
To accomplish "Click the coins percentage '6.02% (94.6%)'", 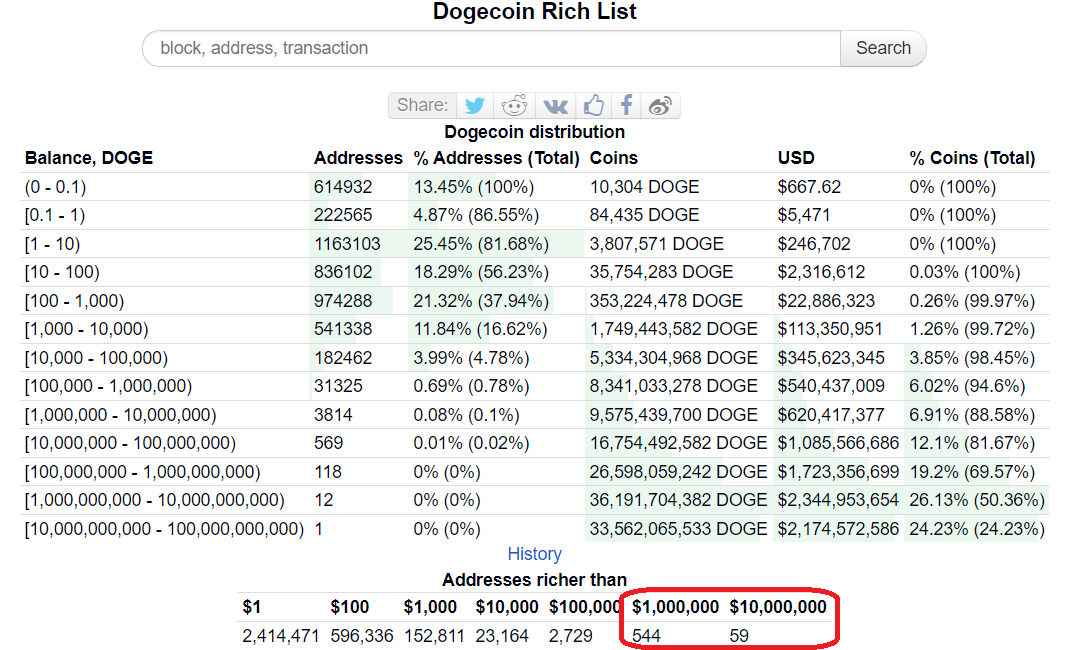I will [967, 386].
